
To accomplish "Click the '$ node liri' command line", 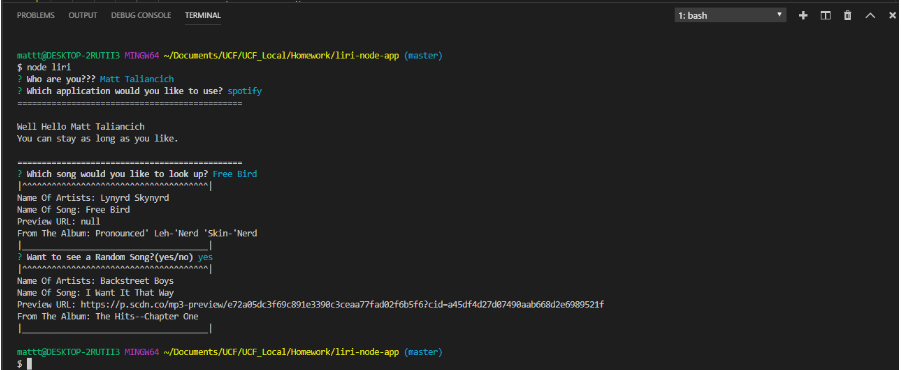I will (44, 67).
